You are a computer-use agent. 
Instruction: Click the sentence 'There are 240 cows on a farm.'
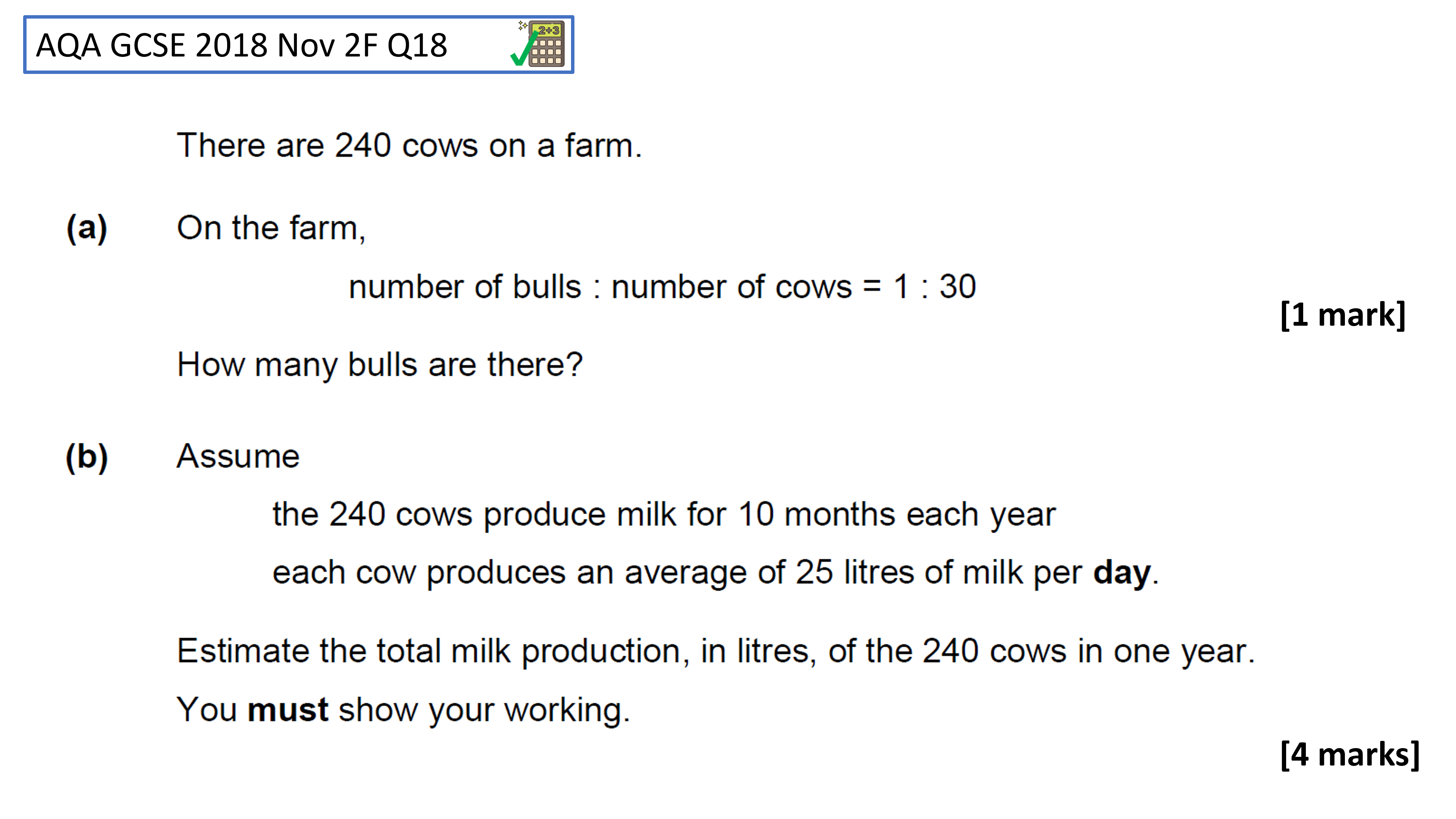[x=409, y=145]
